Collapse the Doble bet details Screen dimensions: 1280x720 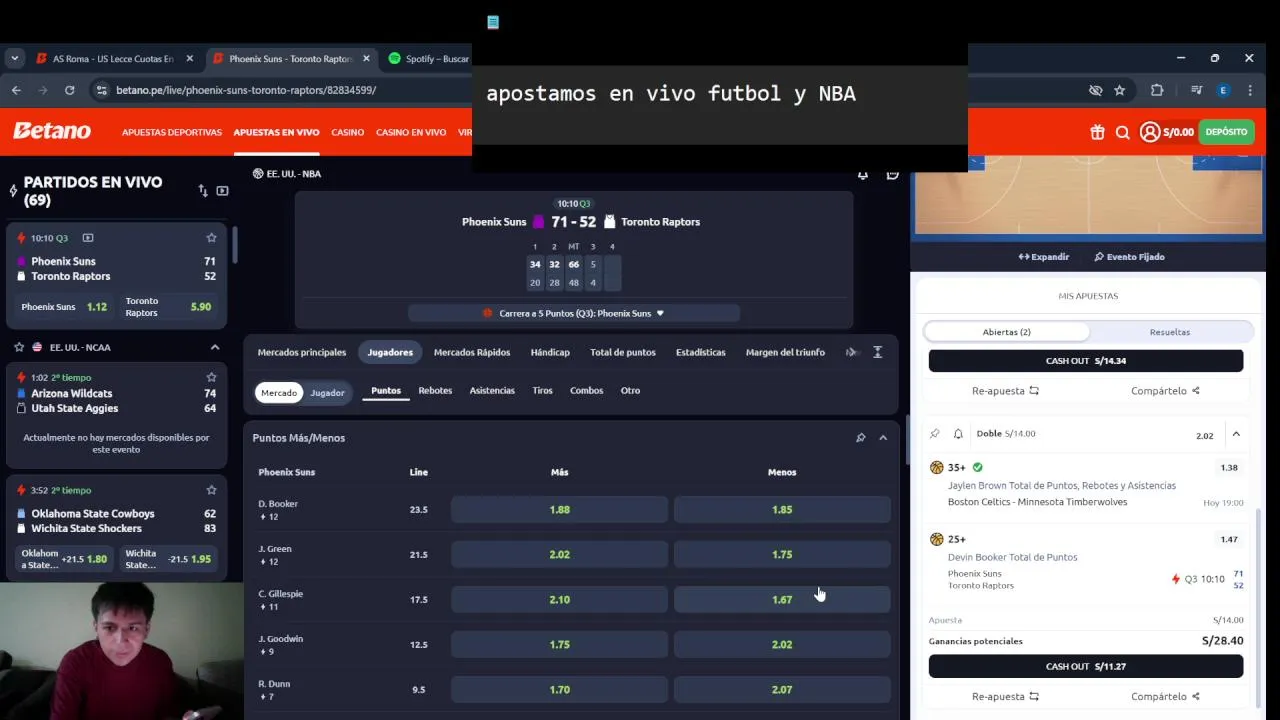coord(1236,434)
